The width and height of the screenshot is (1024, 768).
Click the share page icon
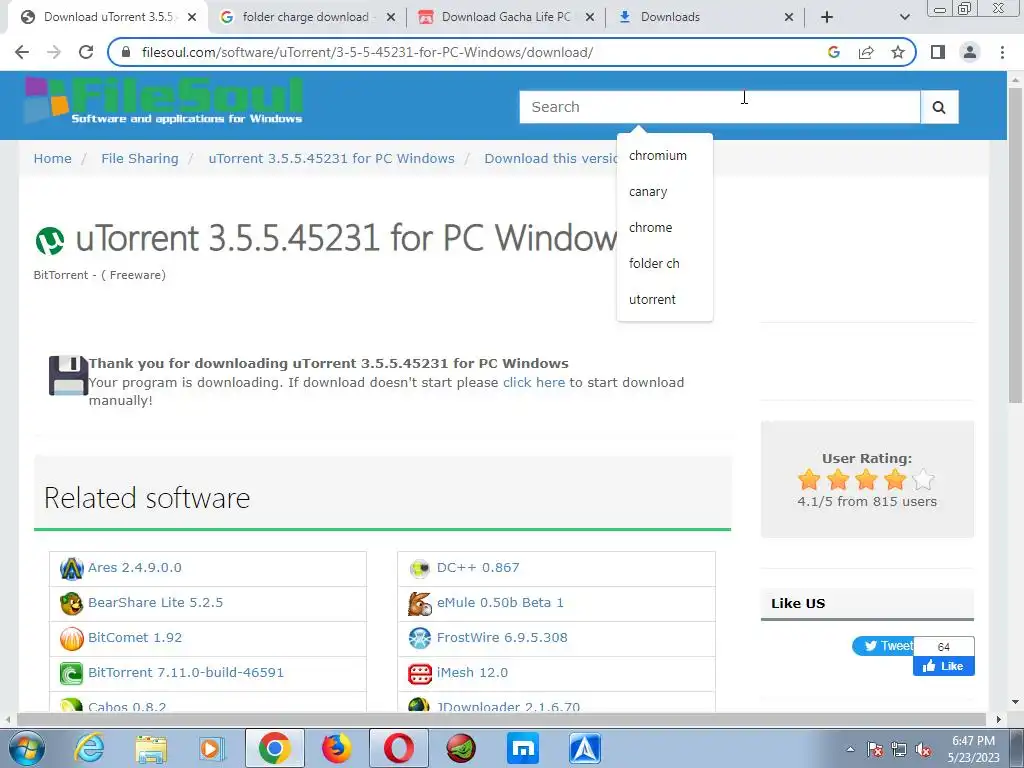tap(866, 52)
